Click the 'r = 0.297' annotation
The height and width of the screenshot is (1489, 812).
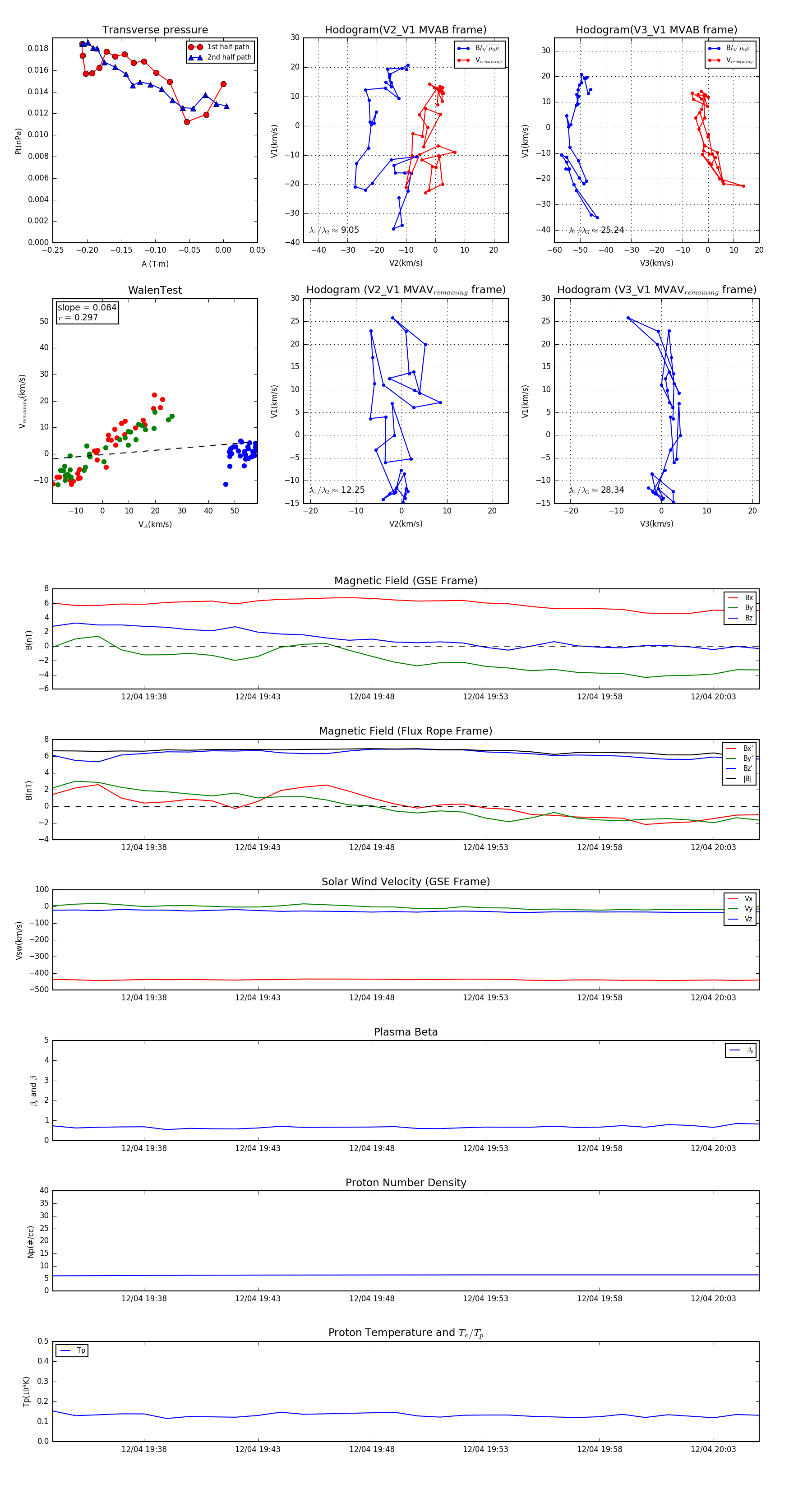[78, 317]
